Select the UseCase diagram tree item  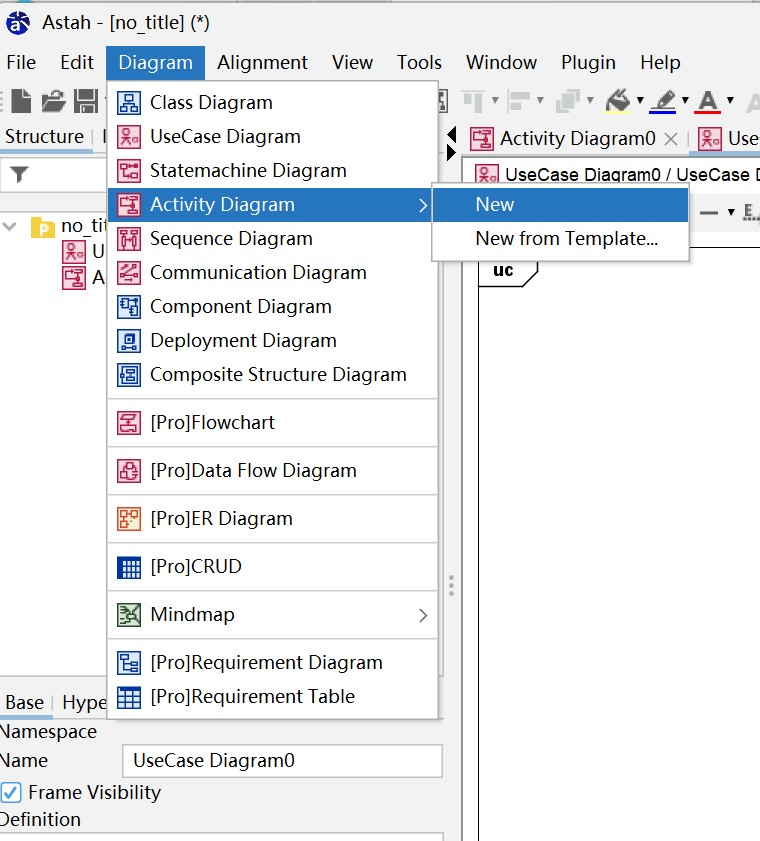(x=84, y=251)
